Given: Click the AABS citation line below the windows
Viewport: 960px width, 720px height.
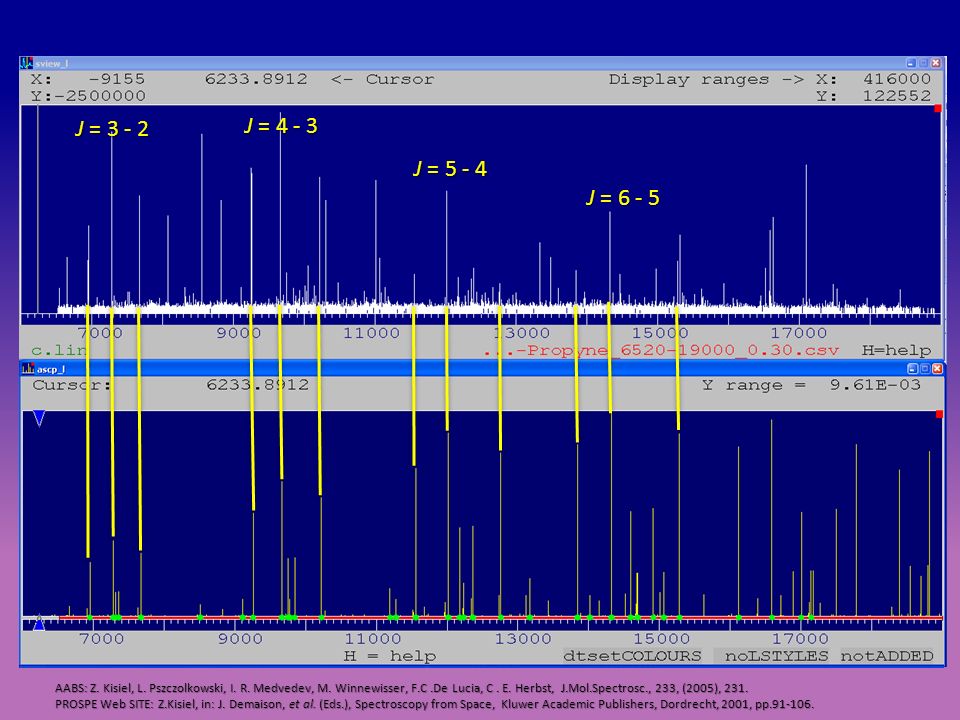Looking at the screenshot, I should point(401,688).
